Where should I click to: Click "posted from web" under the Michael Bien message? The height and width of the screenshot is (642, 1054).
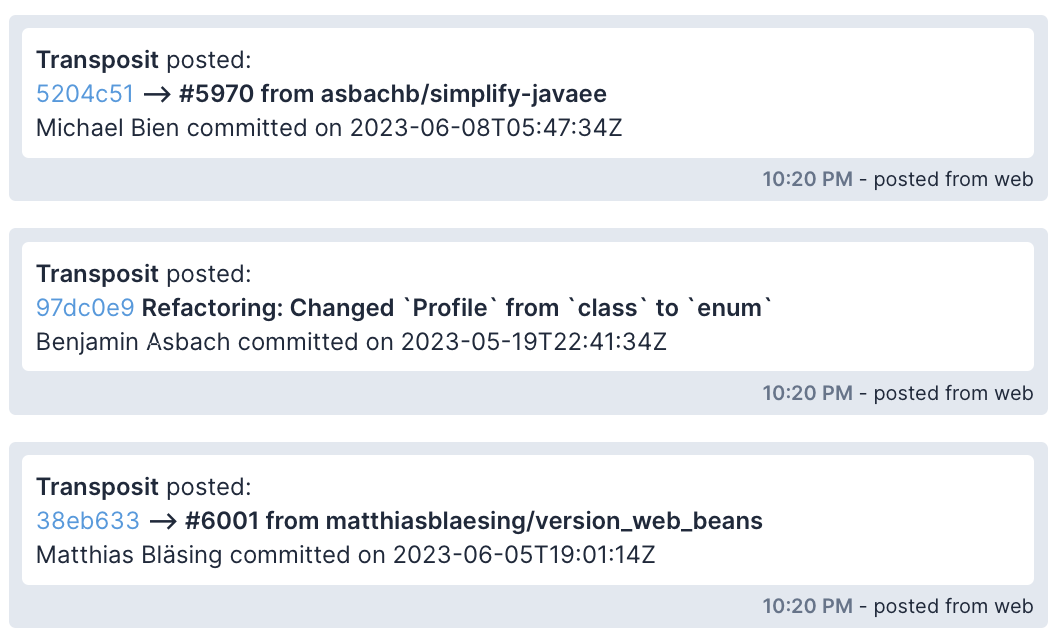click(x=953, y=180)
